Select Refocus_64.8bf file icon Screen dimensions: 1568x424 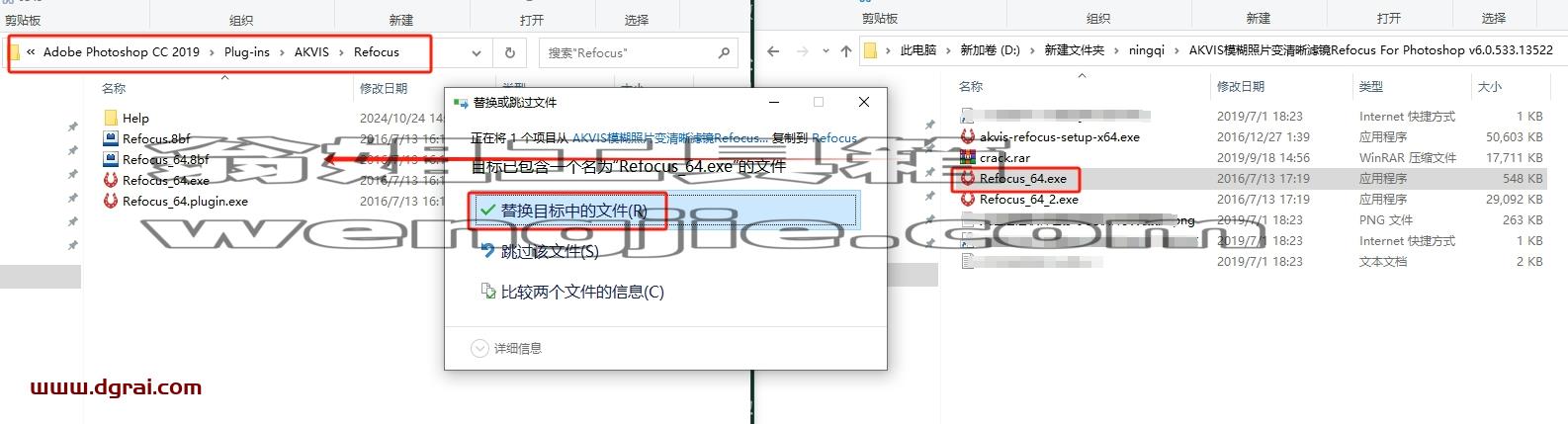coord(111,159)
